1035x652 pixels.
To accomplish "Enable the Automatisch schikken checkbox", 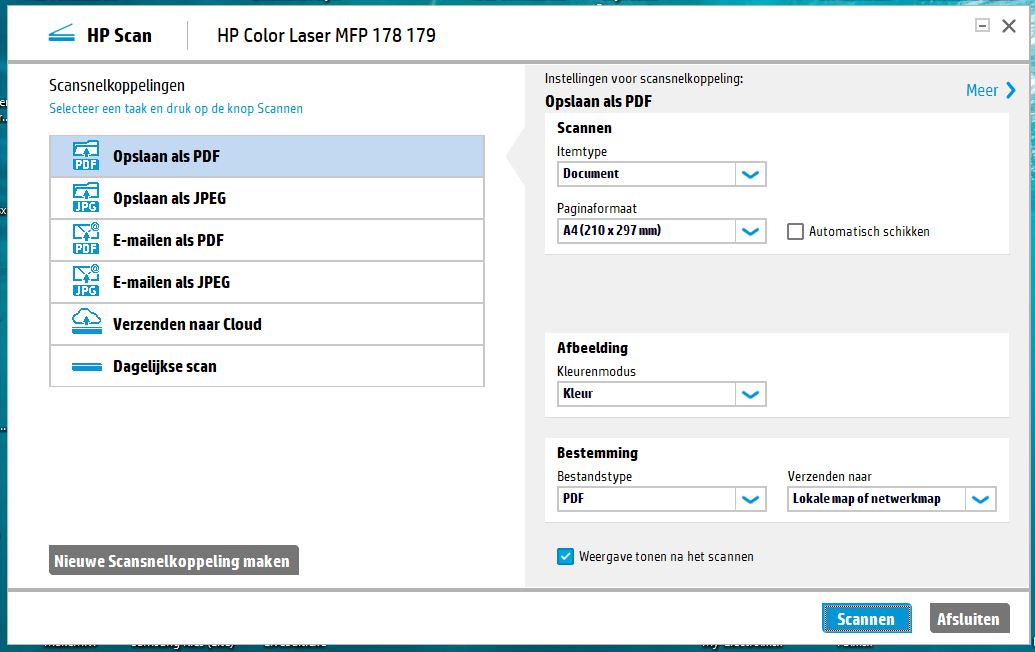I will click(x=796, y=232).
